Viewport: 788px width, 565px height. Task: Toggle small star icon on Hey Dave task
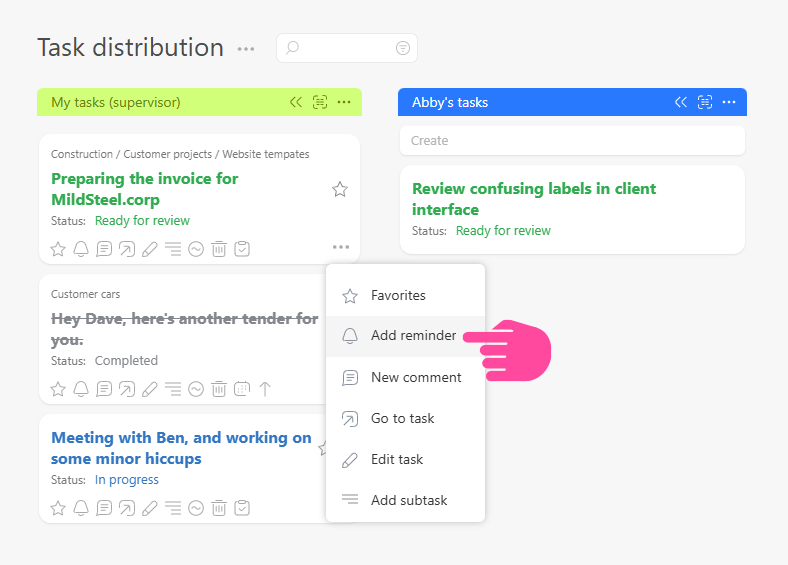coord(58,389)
